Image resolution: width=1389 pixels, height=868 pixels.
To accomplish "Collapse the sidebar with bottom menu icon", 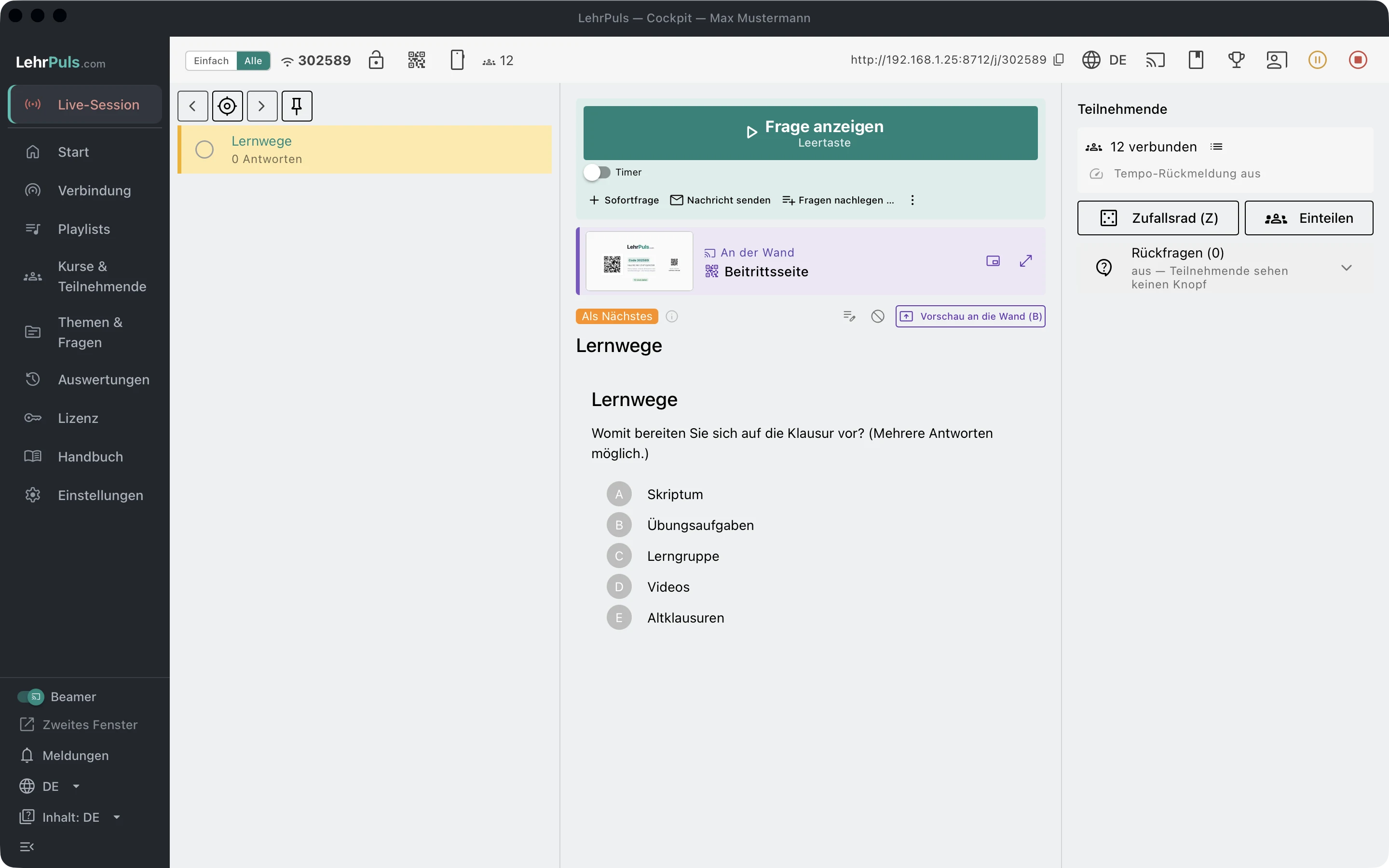I will [x=27, y=847].
